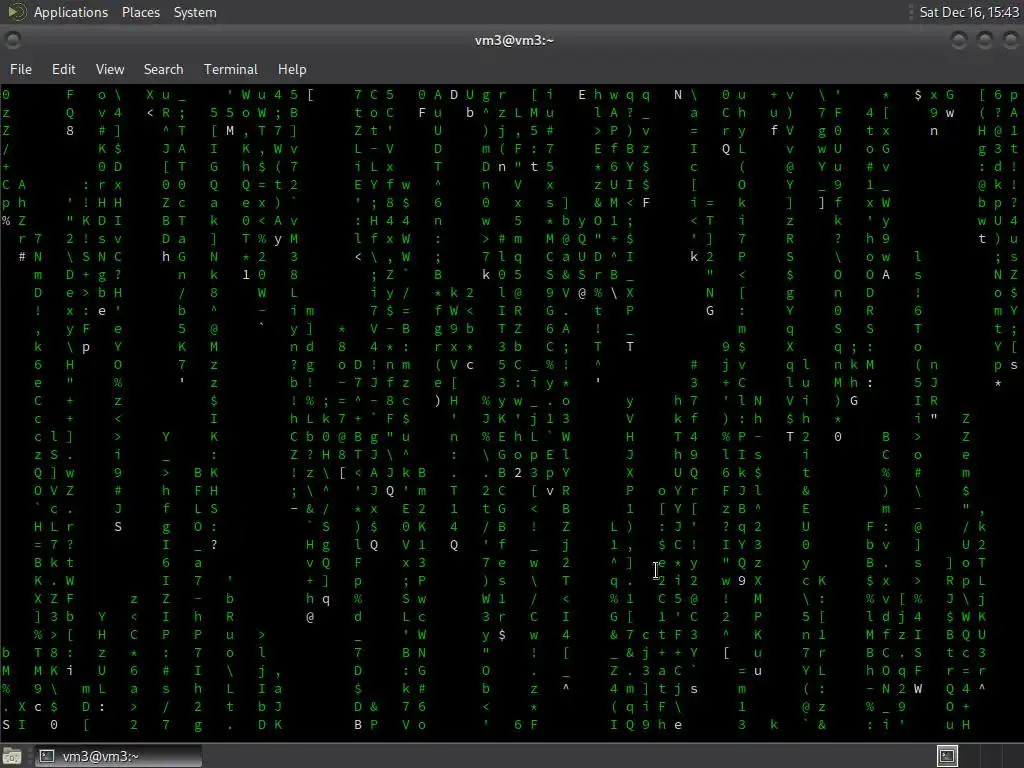The height and width of the screenshot is (768, 1024).
Task: Switch to the first workspace showing the terminal
Action: point(948,756)
